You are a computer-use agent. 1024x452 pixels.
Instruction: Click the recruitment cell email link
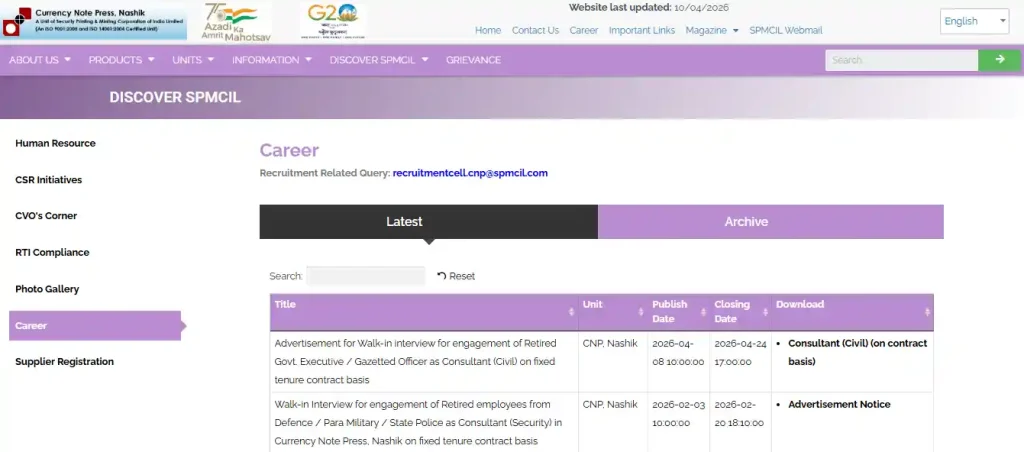point(470,173)
